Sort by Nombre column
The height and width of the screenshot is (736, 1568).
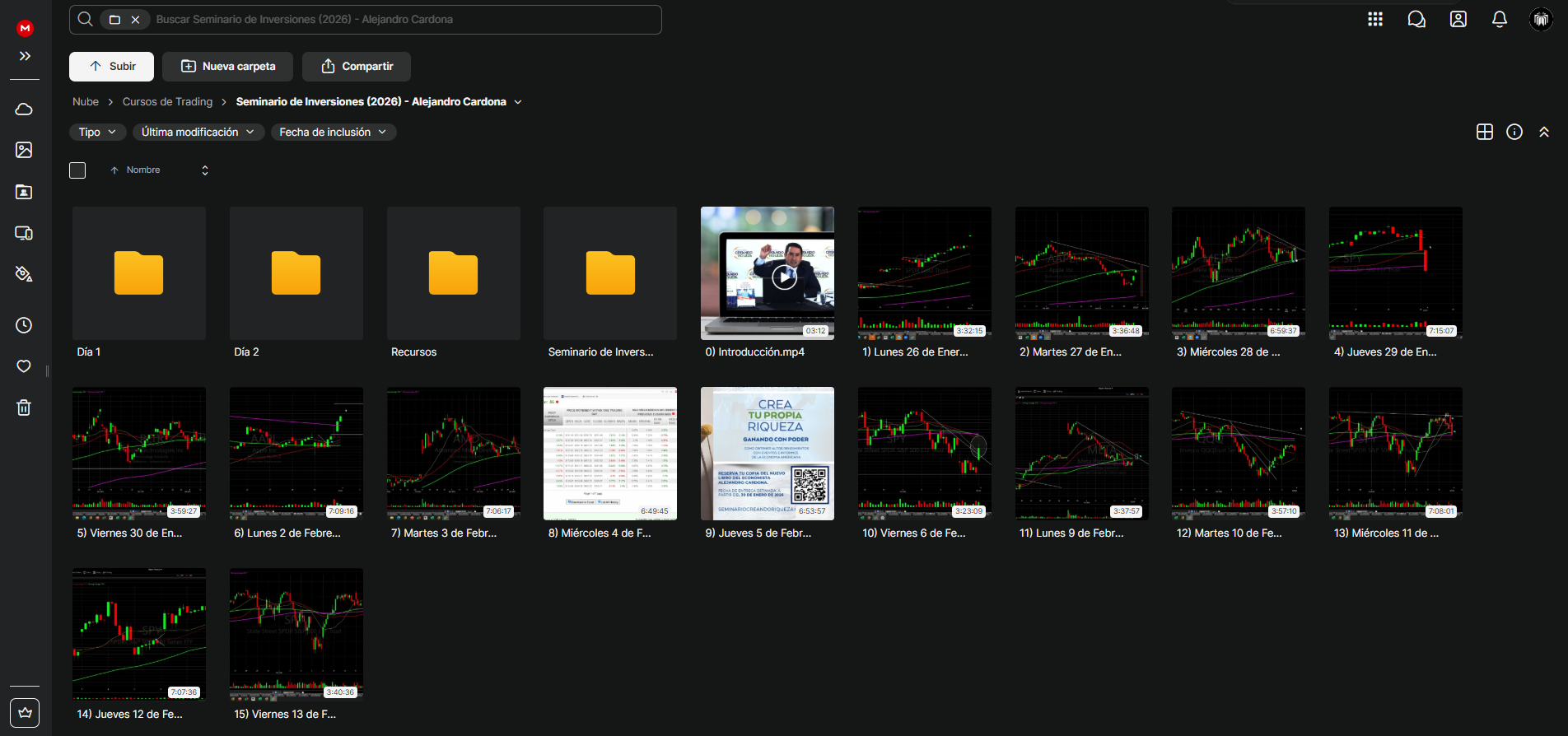(x=142, y=170)
